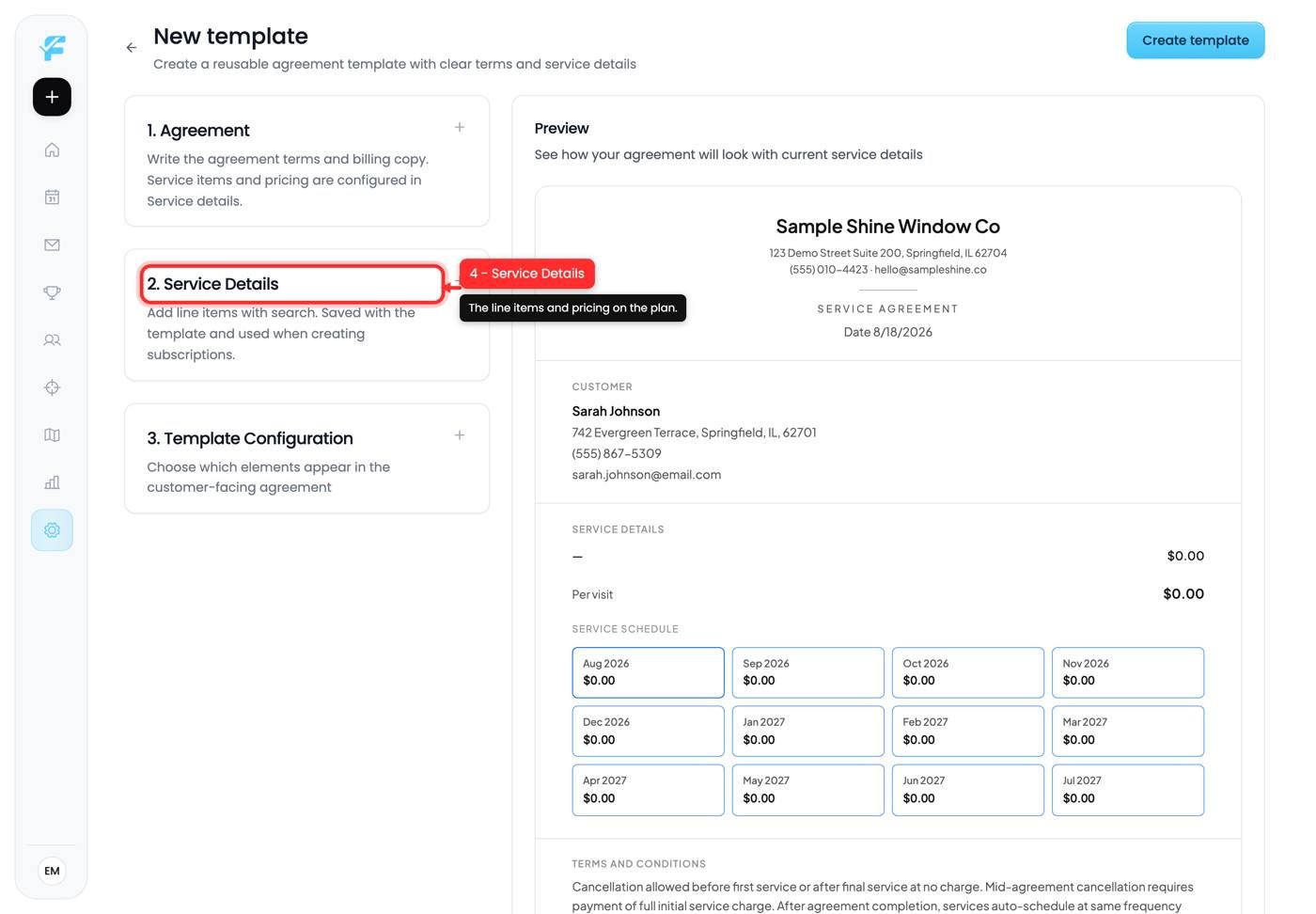Select the 2. Service Details heading

(212, 284)
